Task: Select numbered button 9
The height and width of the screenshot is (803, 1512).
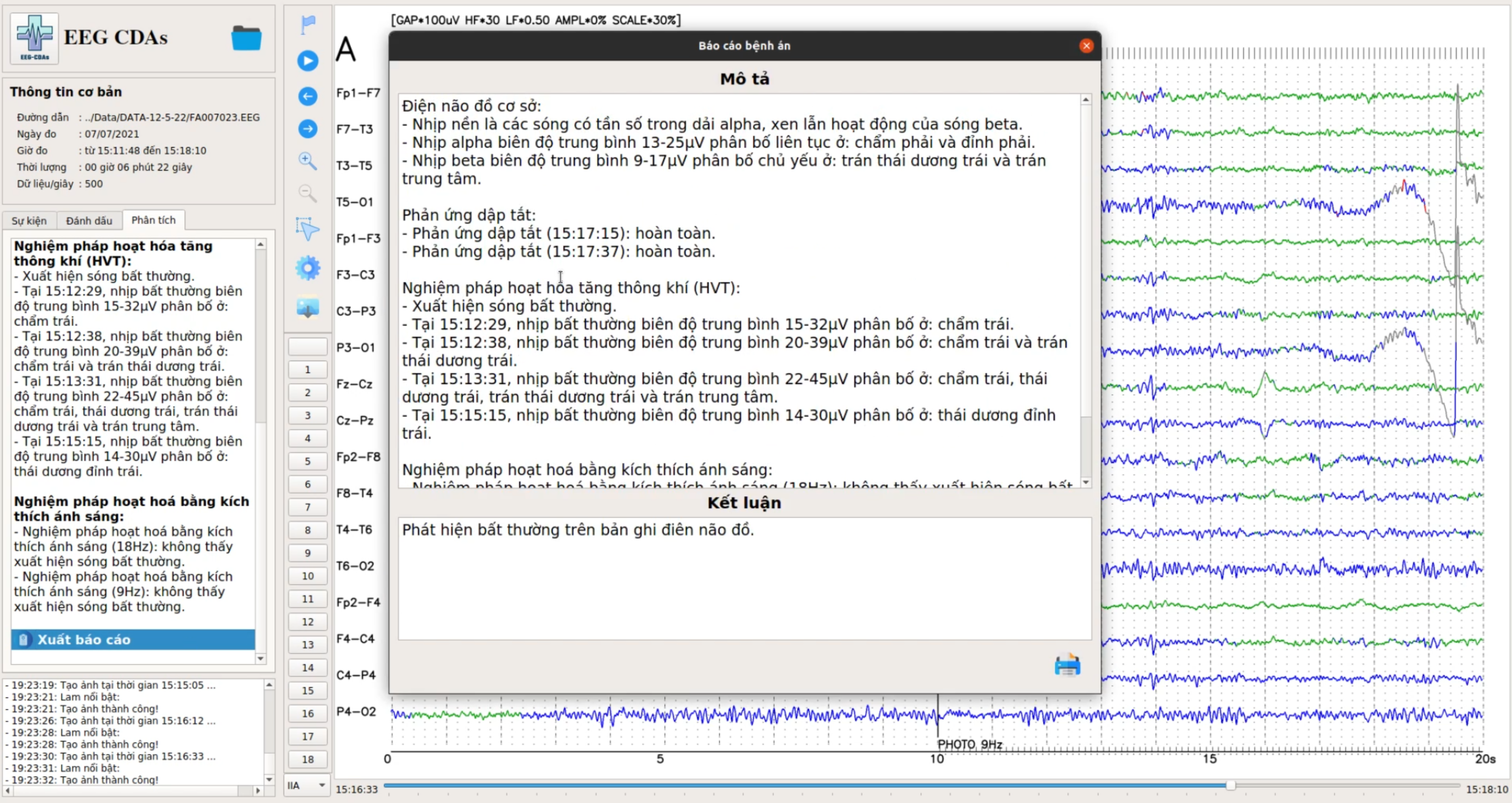Action: pyautogui.click(x=307, y=553)
